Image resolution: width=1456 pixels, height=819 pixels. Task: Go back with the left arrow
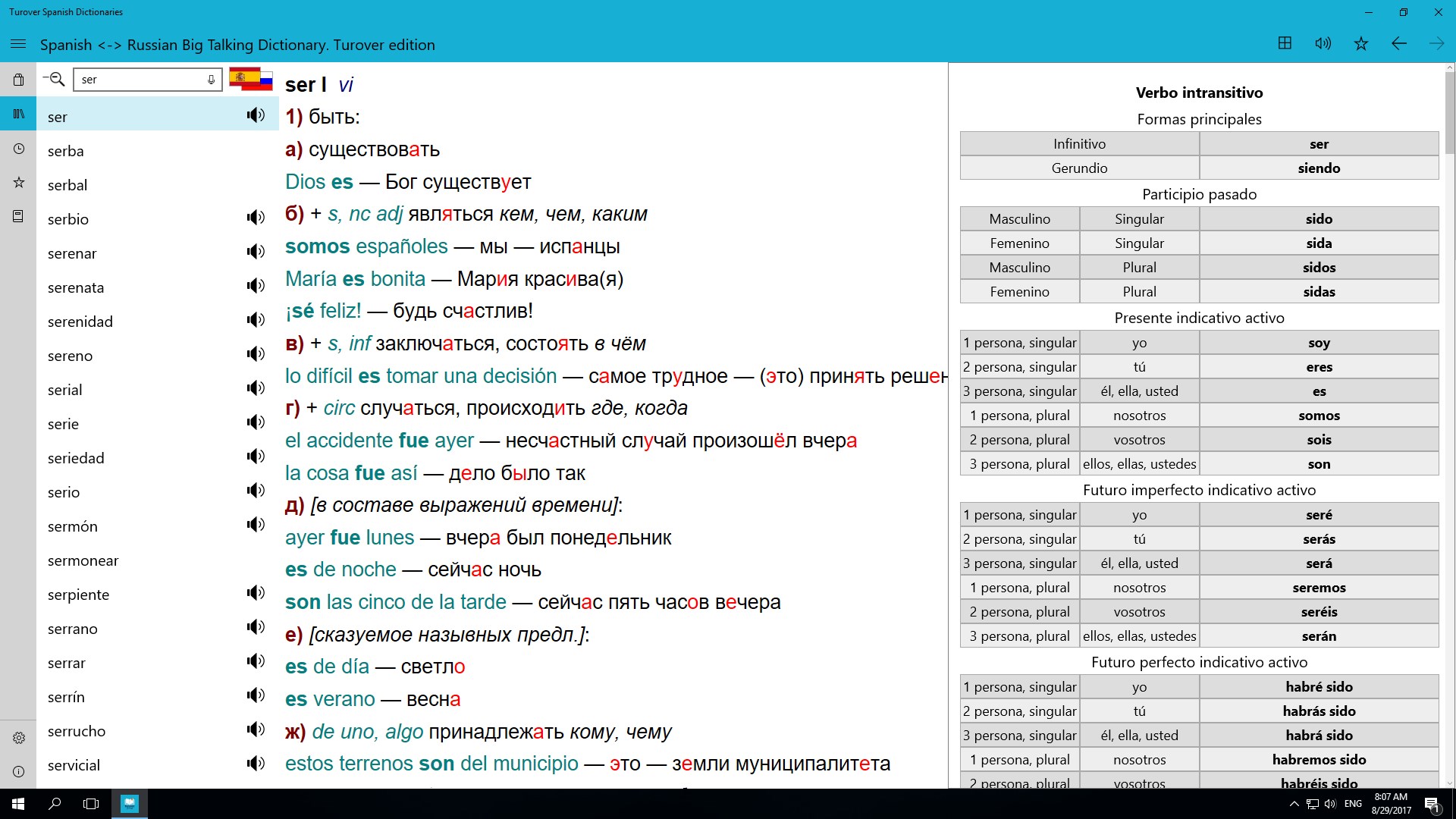coord(1399,43)
